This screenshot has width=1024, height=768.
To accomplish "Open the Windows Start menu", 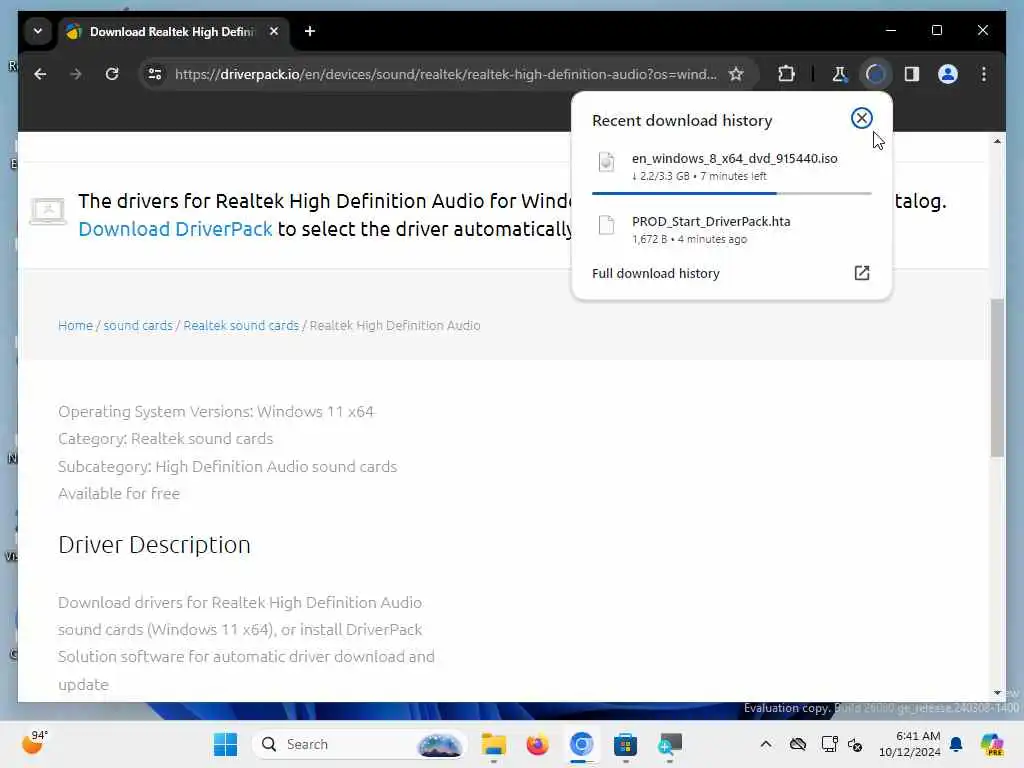I will tap(225, 744).
